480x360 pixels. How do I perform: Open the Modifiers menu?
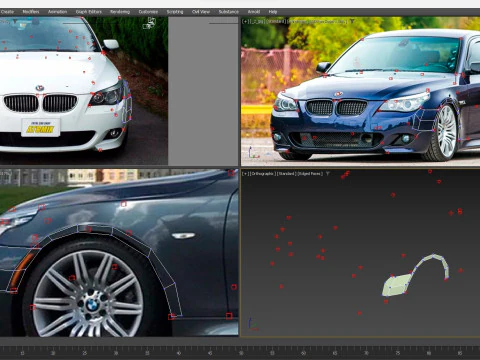pyautogui.click(x=31, y=12)
